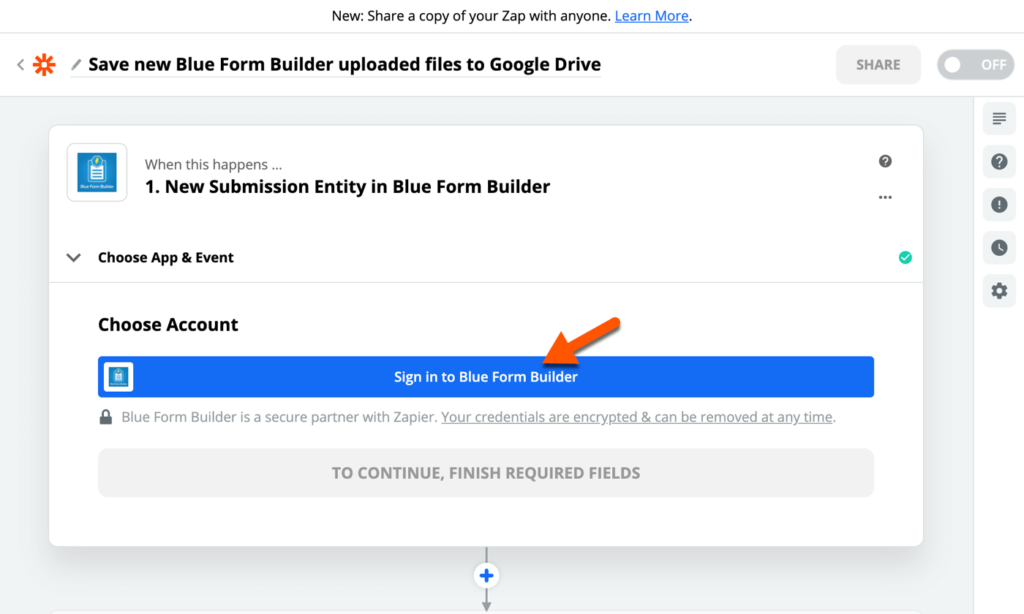Edit the Zap title text field
This screenshot has height=614, width=1024.
tap(344, 64)
